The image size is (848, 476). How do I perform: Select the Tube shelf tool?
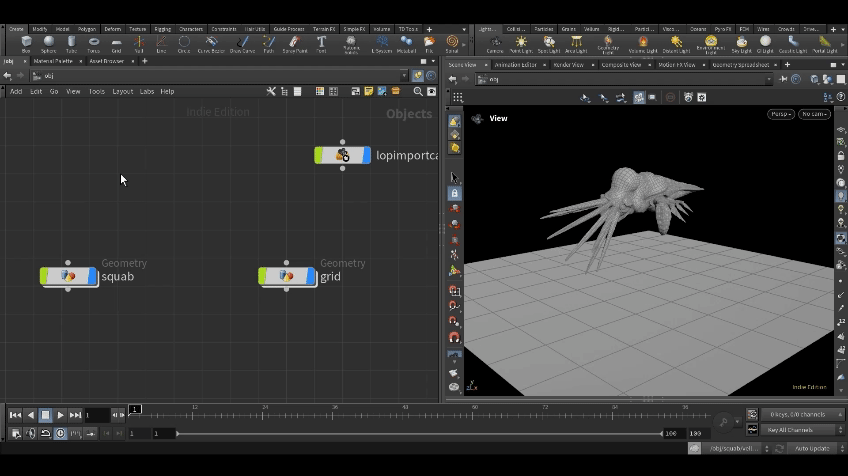tap(71, 44)
